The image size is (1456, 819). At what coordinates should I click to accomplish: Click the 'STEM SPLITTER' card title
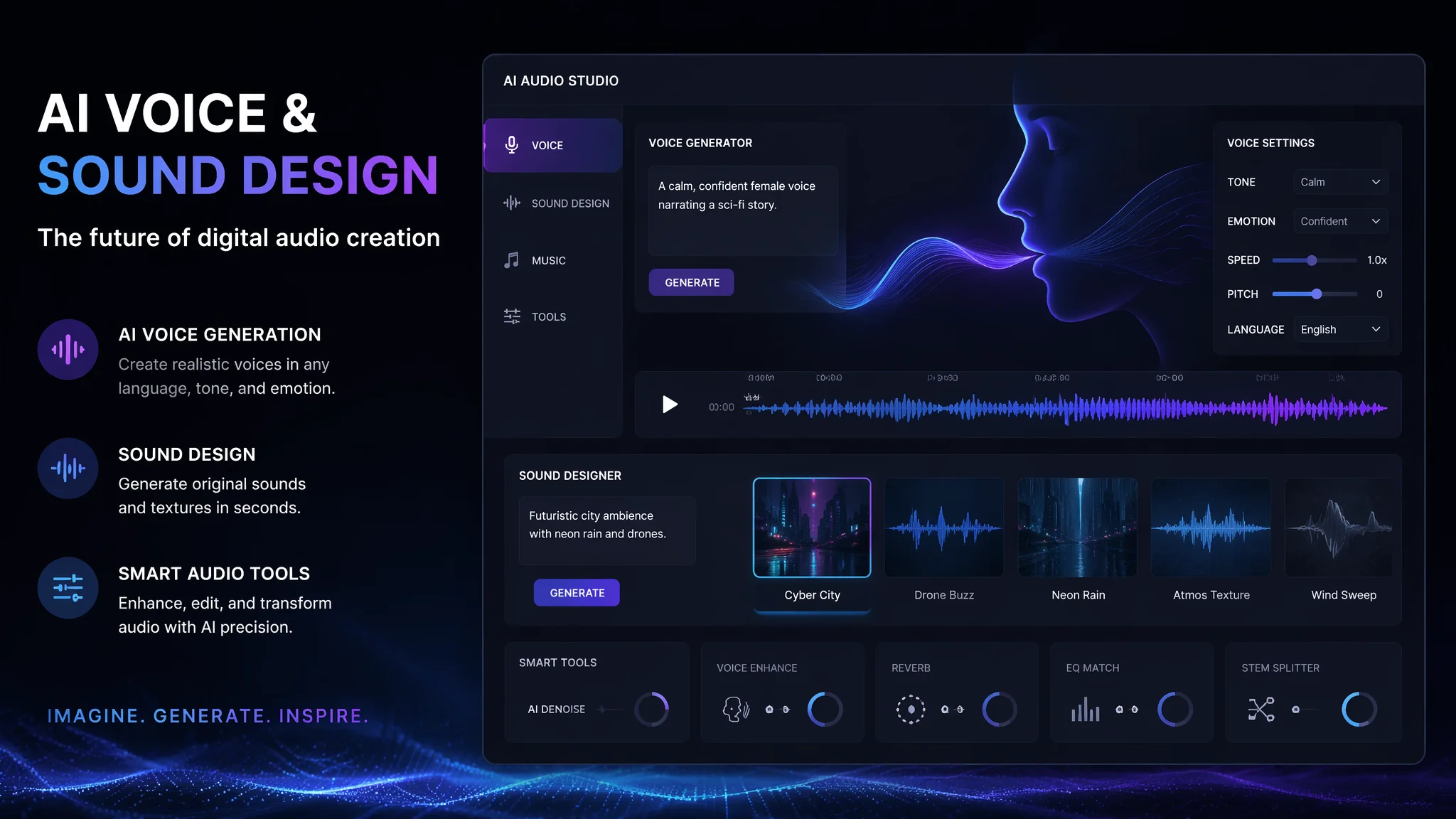coord(1280,668)
